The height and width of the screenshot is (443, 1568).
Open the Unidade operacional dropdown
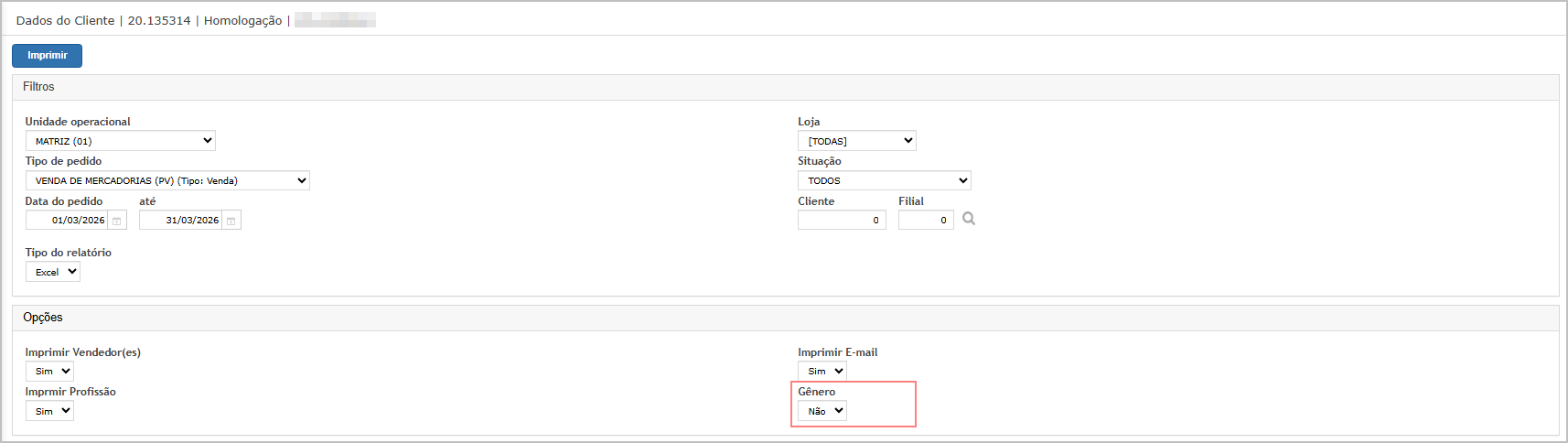tap(120, 141)
